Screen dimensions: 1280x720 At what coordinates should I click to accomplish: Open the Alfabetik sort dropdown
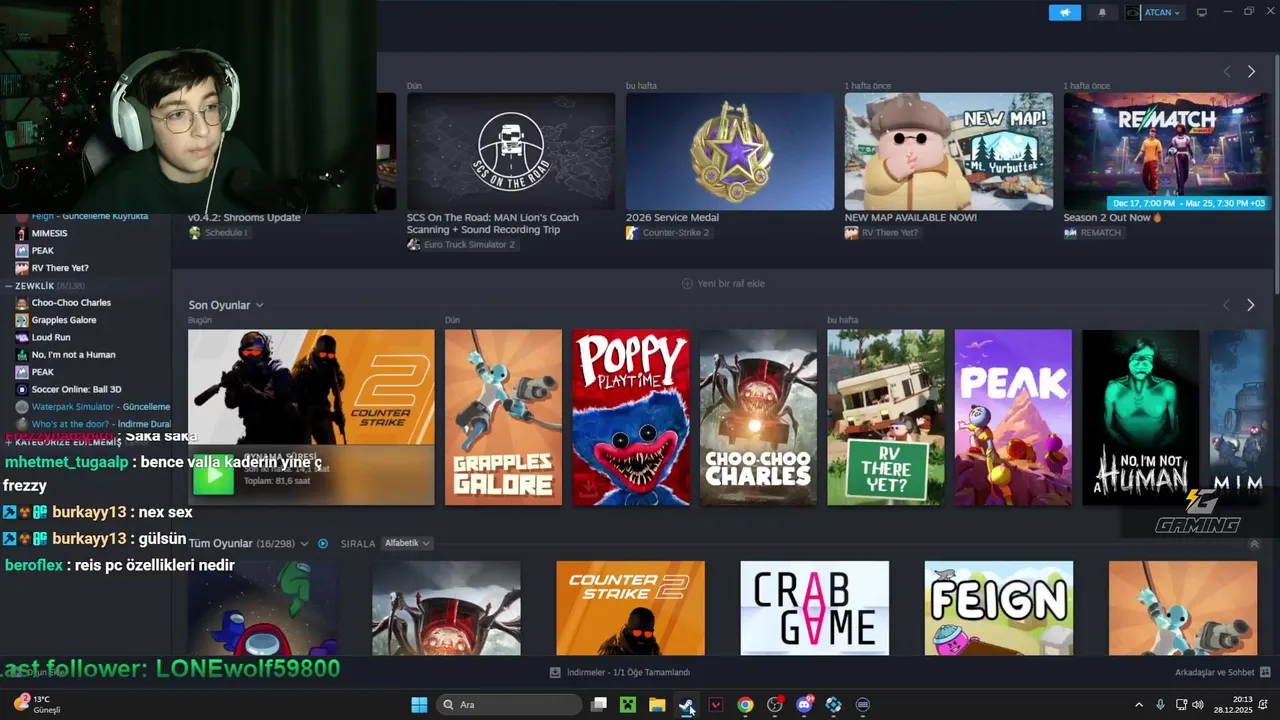coord(407,543)
